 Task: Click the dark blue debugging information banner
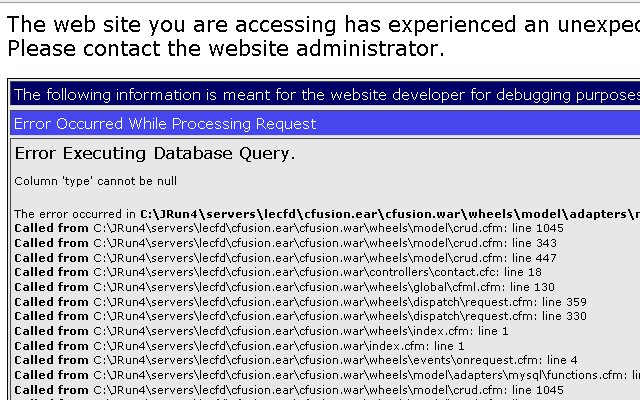[x=325, y=94]
